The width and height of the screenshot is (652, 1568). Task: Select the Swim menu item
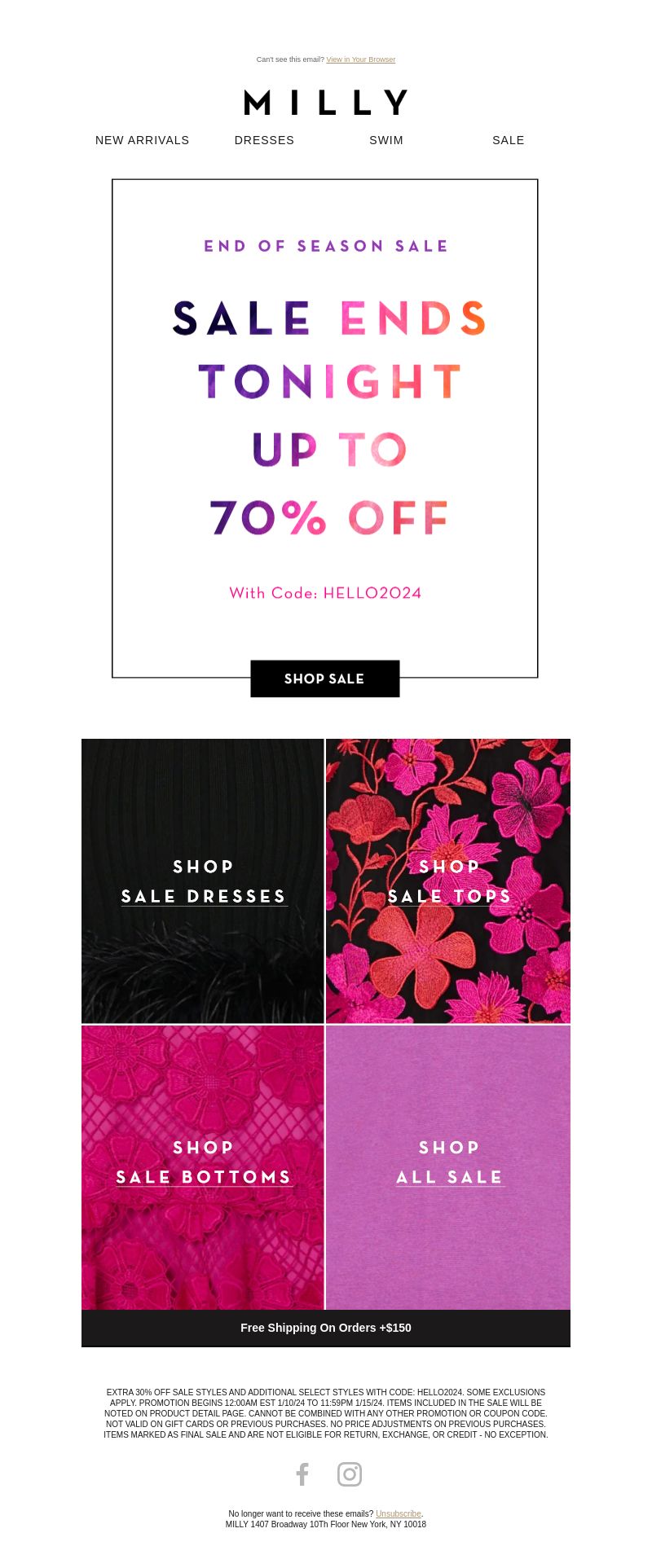pyautogui.click(x=386, y=140)
